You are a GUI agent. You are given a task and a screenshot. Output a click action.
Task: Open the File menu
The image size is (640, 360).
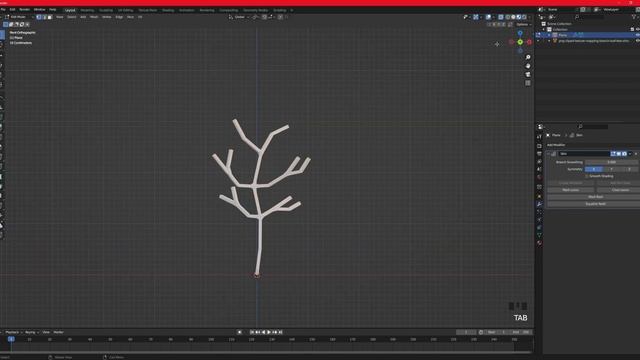[3, 9]
